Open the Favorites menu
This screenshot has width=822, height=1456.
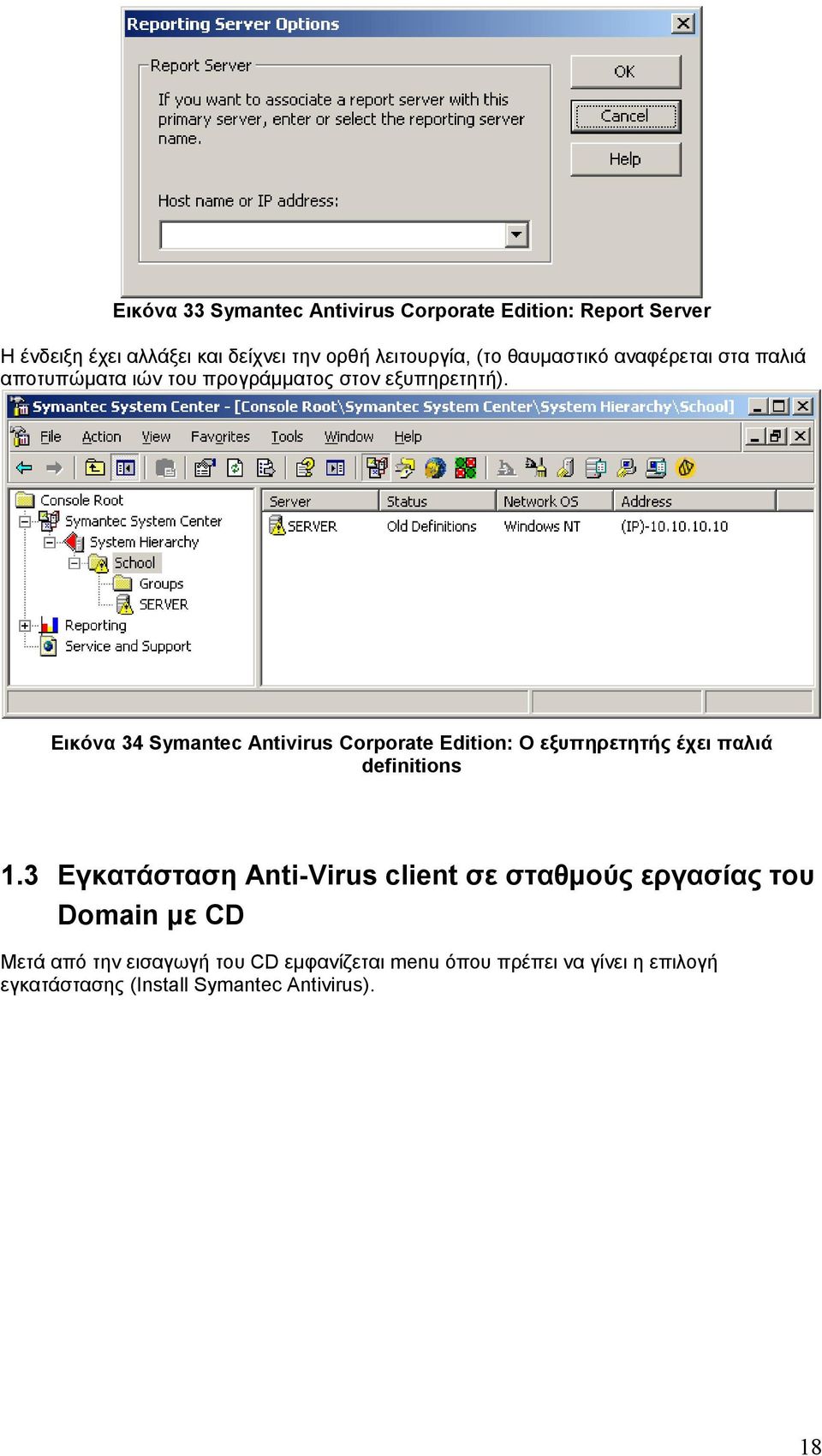click(220, 437)
